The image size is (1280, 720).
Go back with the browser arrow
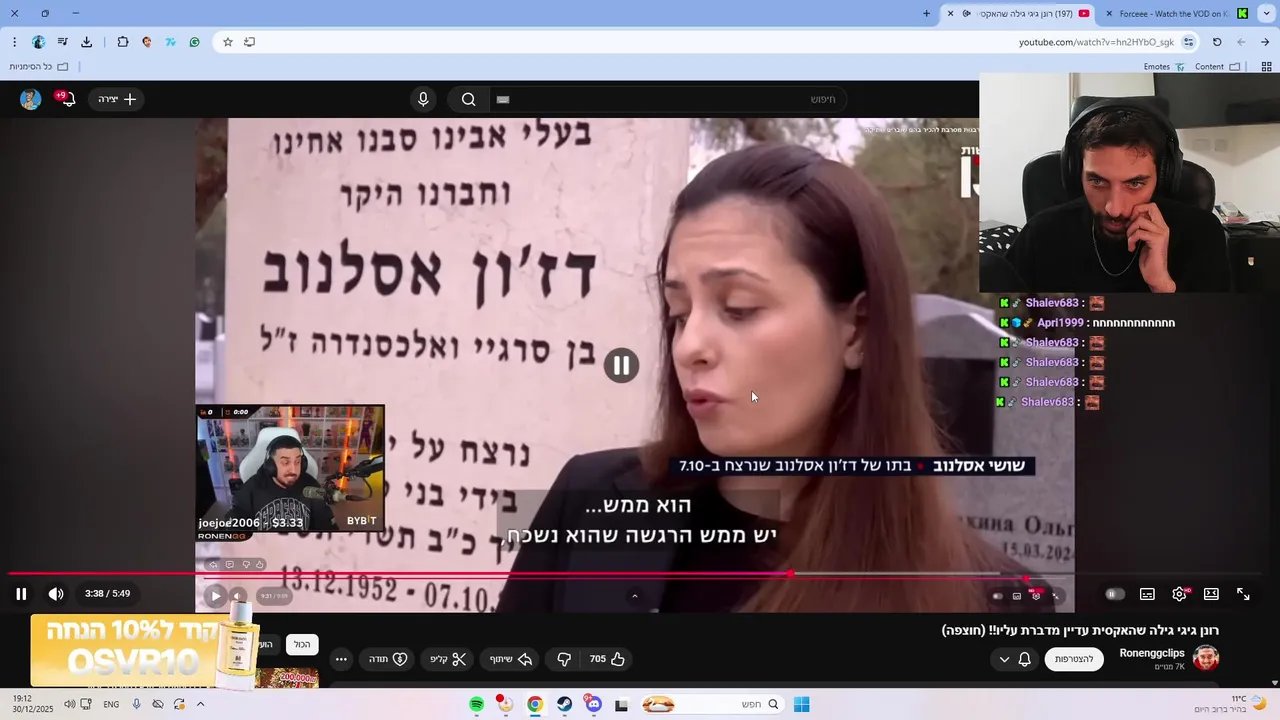1265,42
